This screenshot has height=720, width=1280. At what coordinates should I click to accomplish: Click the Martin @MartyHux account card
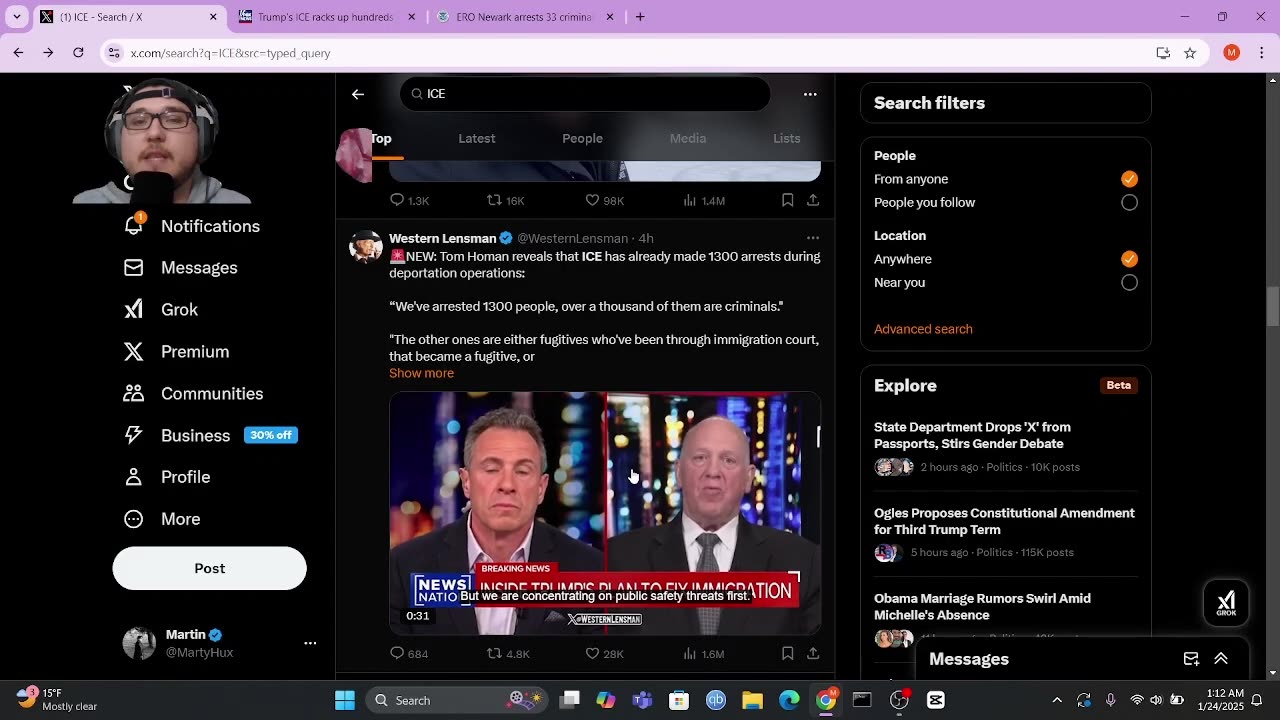coord(220,643)
